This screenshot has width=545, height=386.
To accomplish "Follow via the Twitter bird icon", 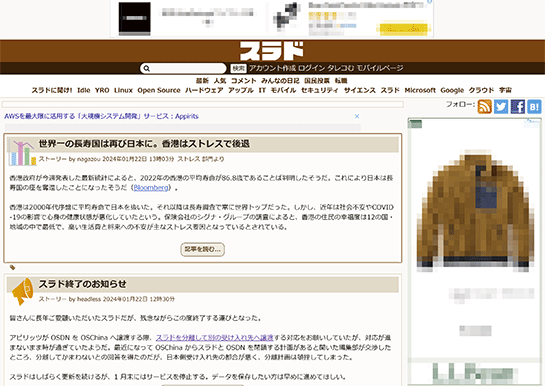I will coord(501,106).
